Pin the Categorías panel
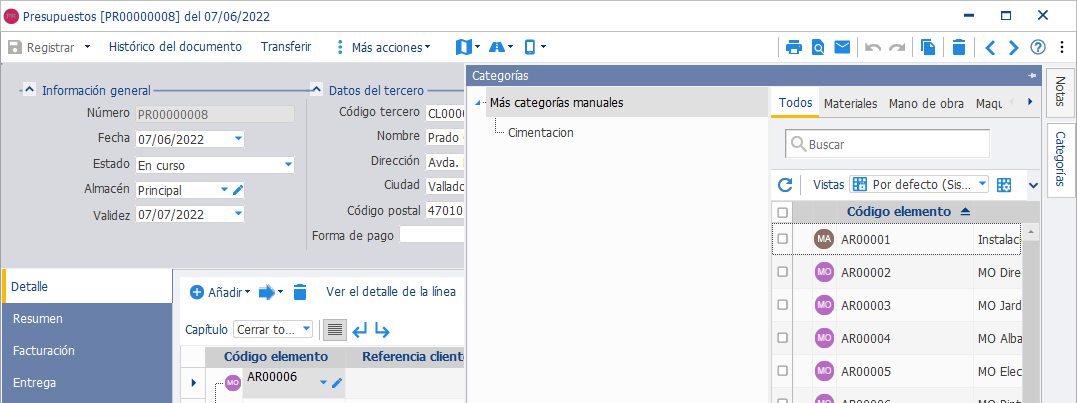This screenshot has height=403, width=1077. (1031, 76)
